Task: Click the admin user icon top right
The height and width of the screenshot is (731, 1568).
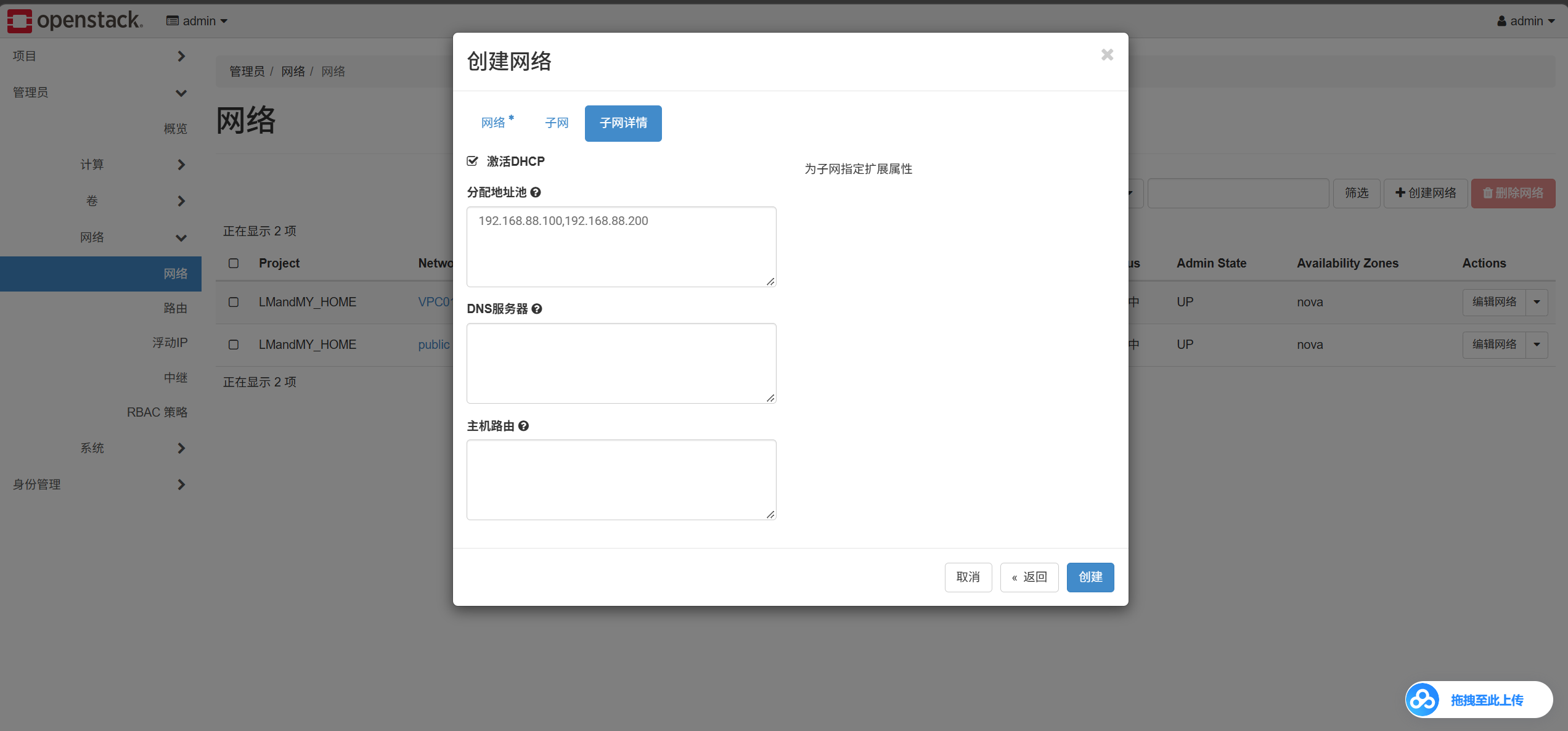Action: pyautogui.click(x=1501, y=21)
